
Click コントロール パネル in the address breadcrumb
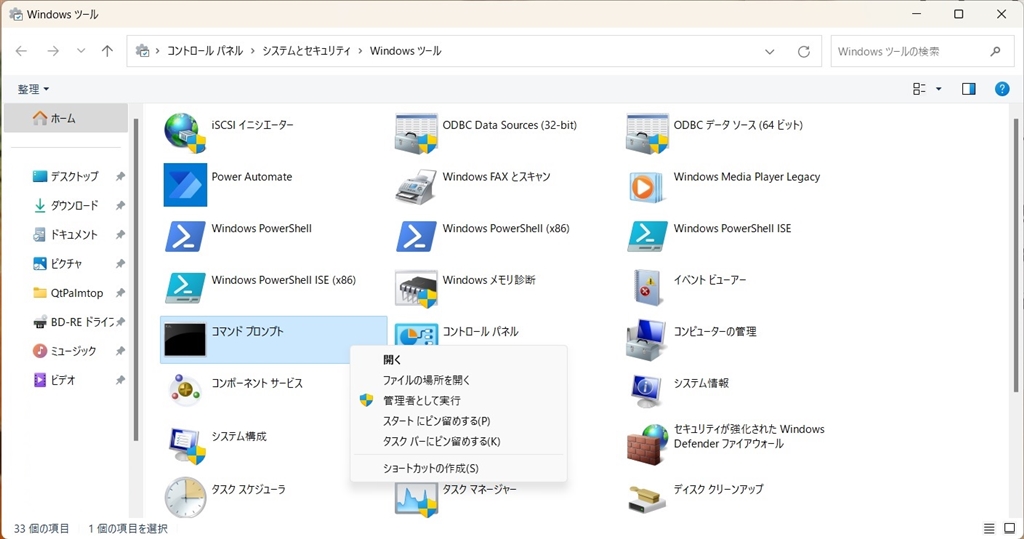(x=205, y=51)
